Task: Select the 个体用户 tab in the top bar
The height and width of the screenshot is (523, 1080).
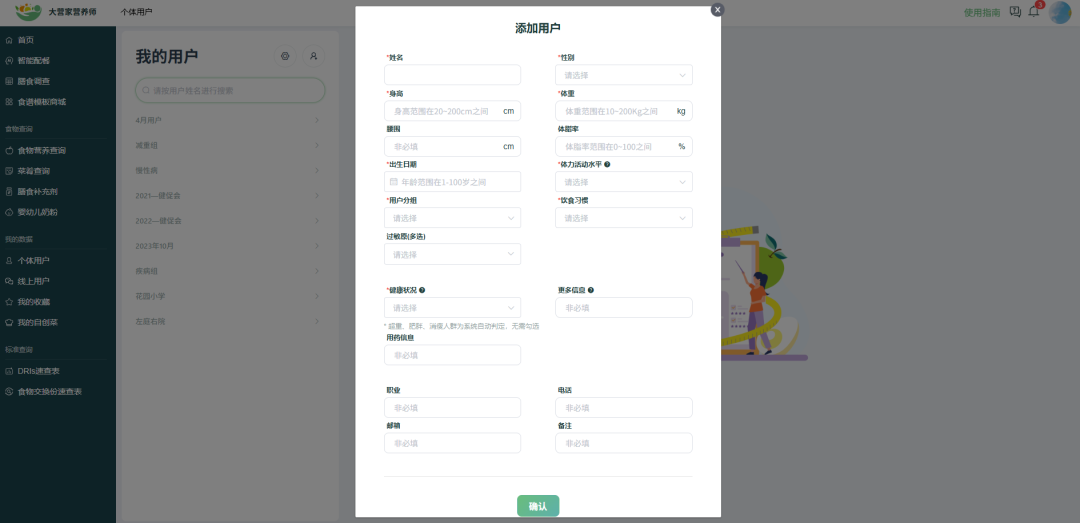Action: (136, 12)
